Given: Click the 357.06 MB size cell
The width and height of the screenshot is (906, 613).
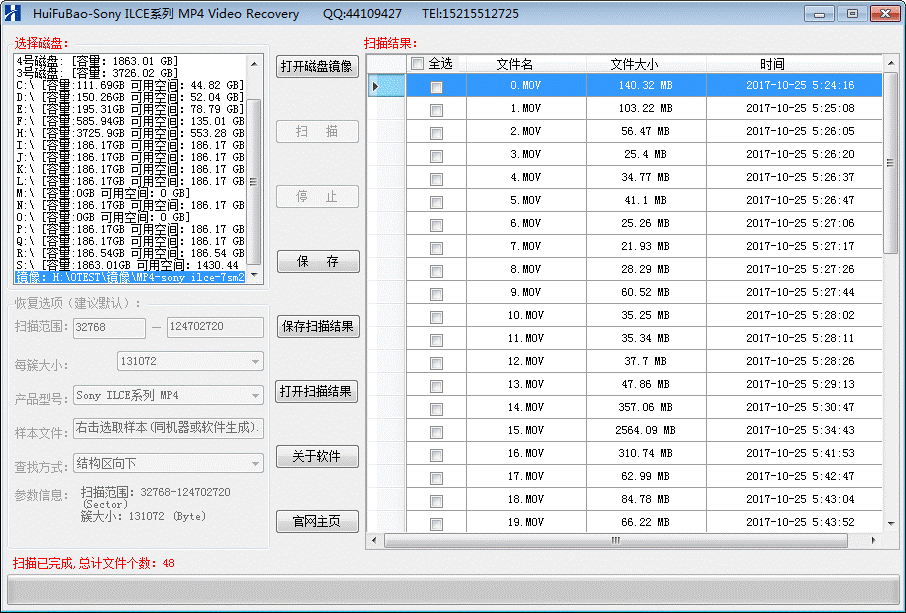Looking at the screenshot, I should [646, 407].
